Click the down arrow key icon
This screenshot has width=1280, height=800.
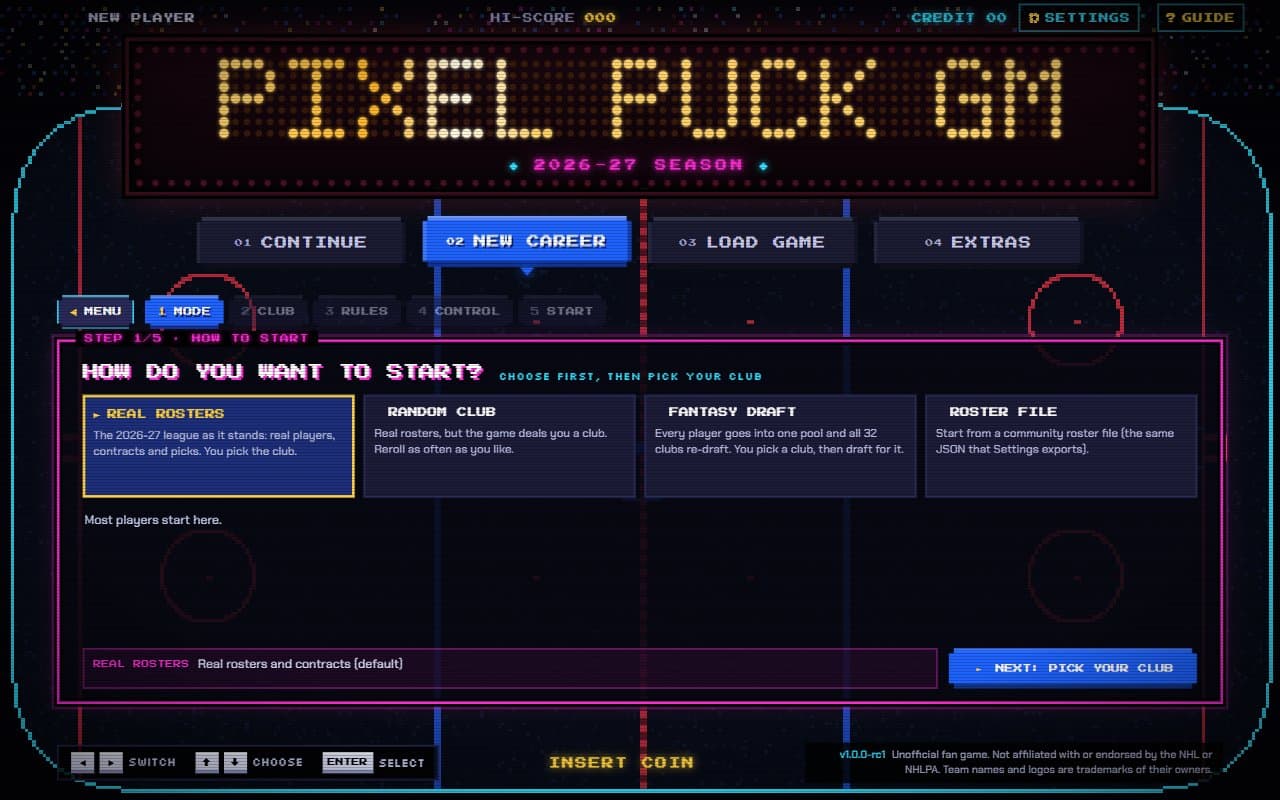[235, 762]
